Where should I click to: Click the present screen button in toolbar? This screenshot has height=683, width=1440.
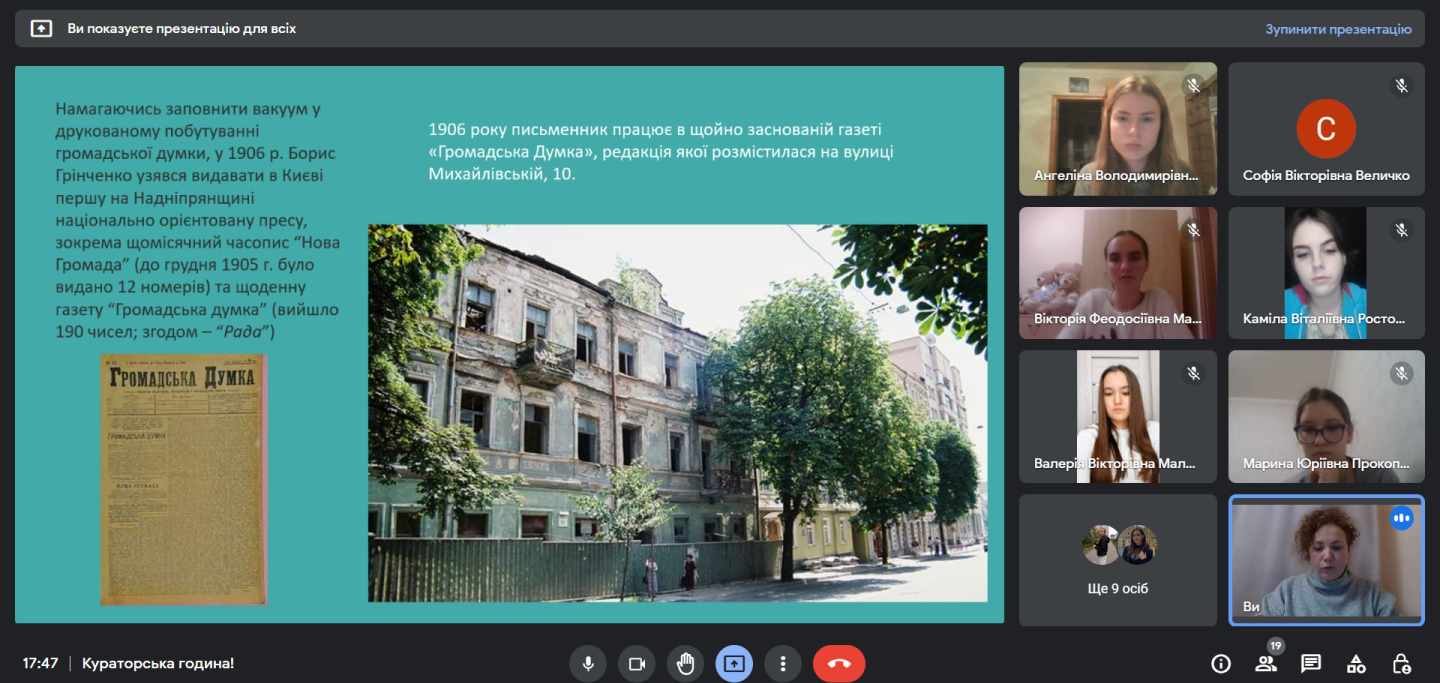tap(734, 663)
